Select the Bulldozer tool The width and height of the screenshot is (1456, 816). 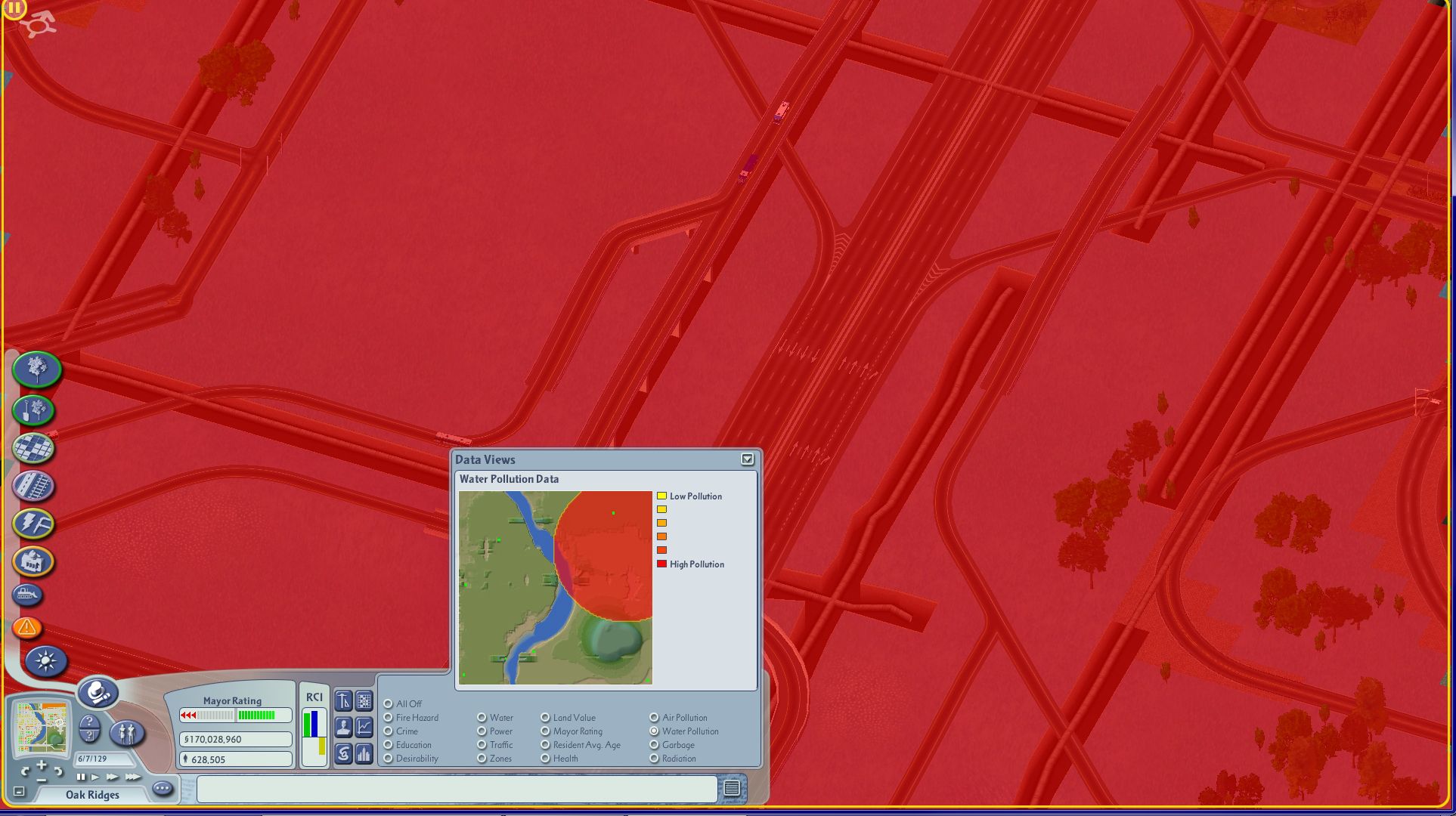[x=28, y=595]
